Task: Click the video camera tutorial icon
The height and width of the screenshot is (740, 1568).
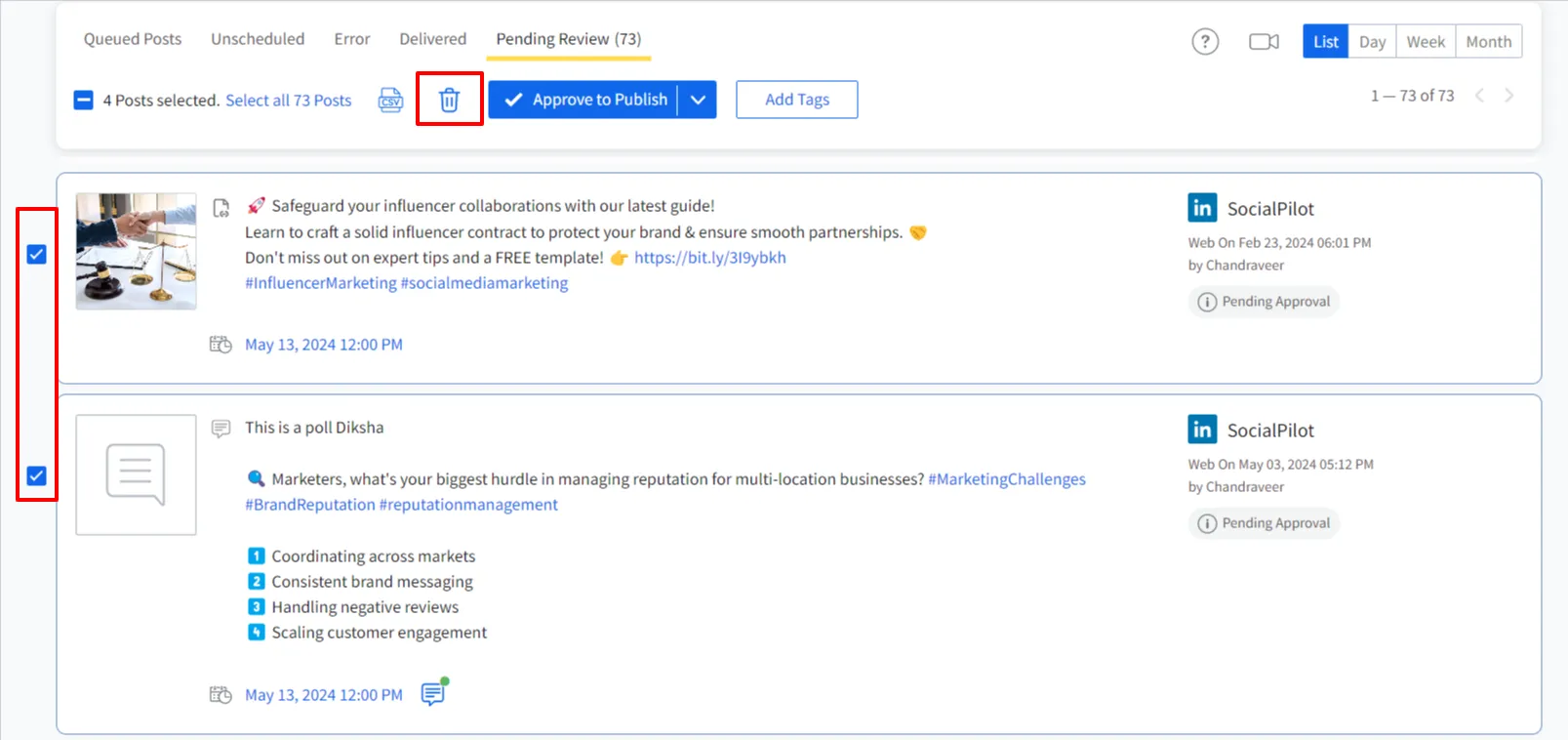Action: coord(1264,42)
